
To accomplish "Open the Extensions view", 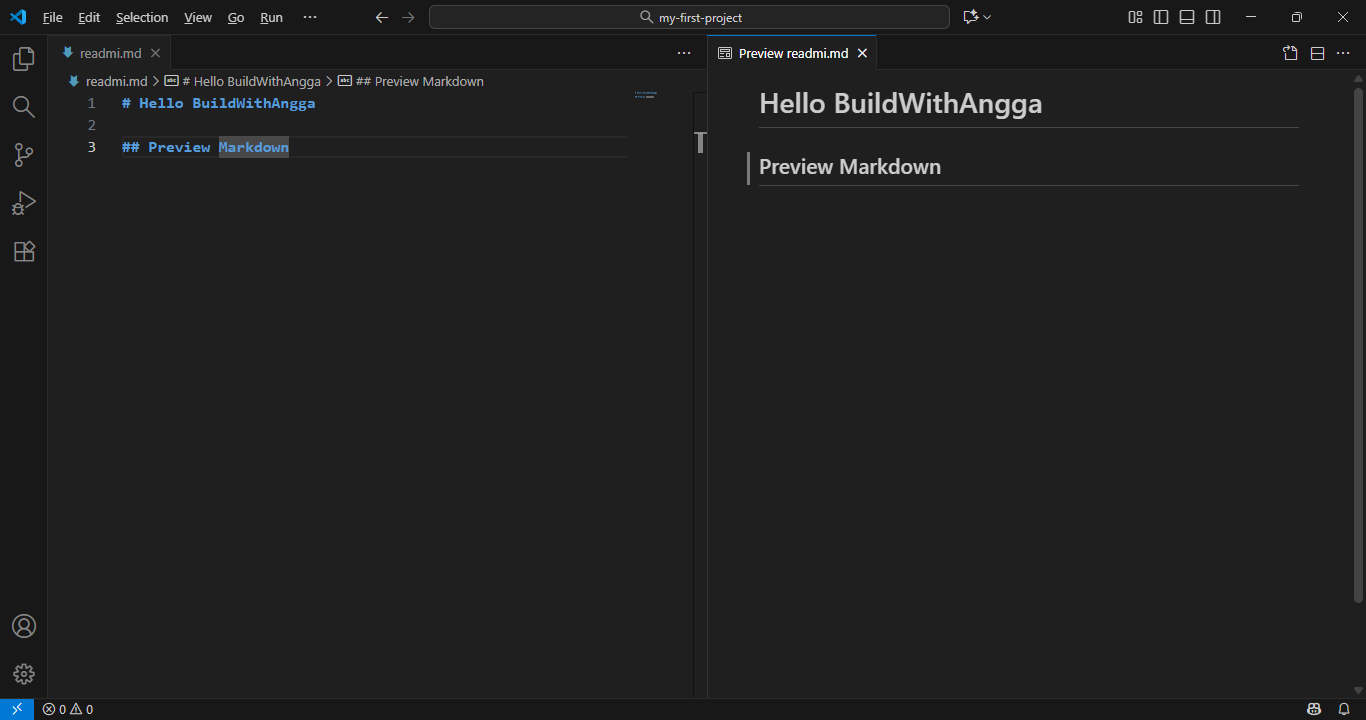I will click(23, 251).
